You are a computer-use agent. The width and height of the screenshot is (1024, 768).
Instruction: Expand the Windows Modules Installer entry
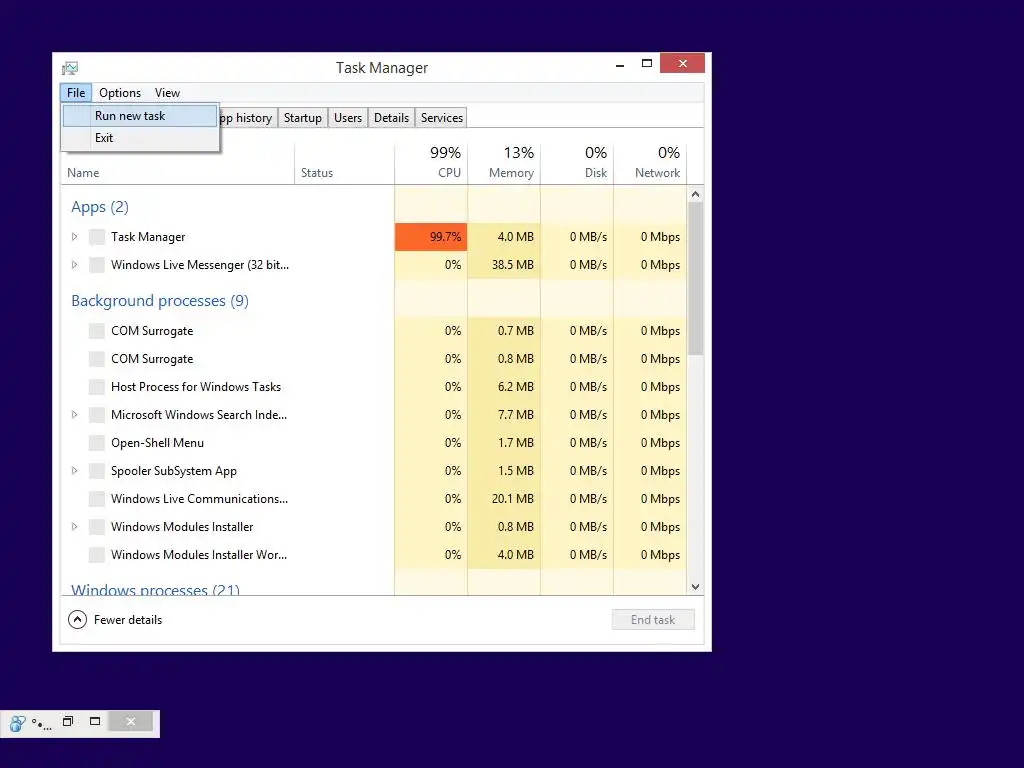74,527
